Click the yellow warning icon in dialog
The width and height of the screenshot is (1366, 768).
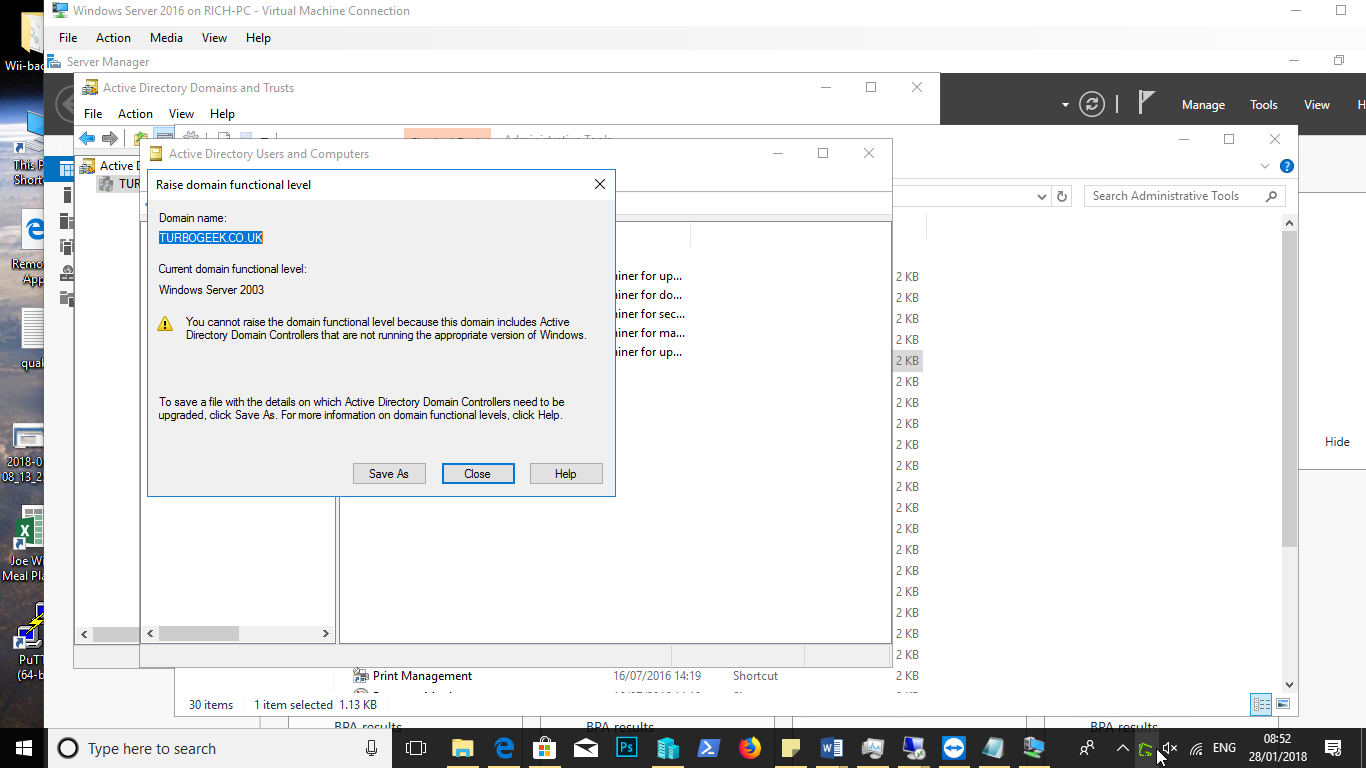pos(166,324)
